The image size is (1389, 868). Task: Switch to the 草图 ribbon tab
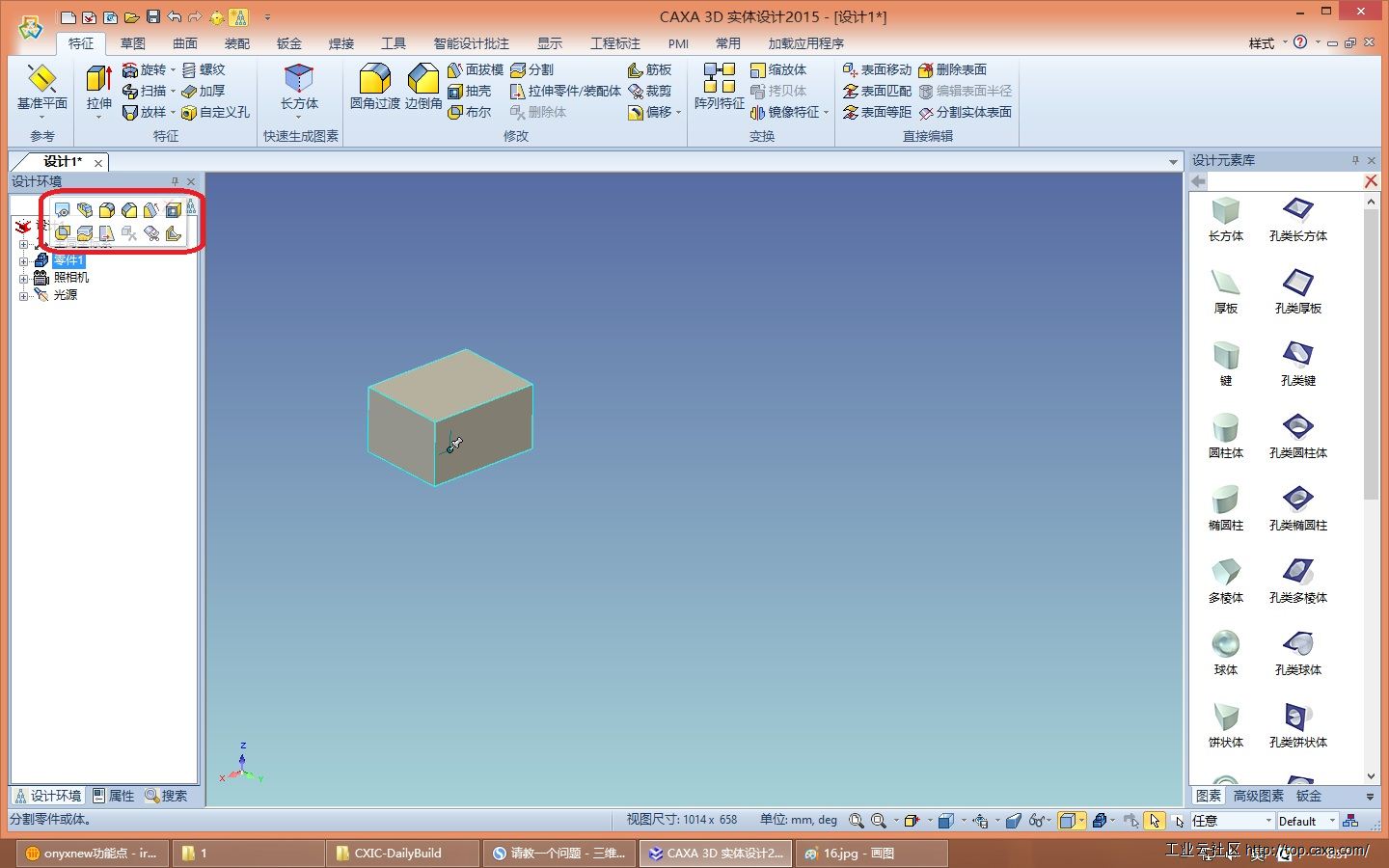pos(133,43)
